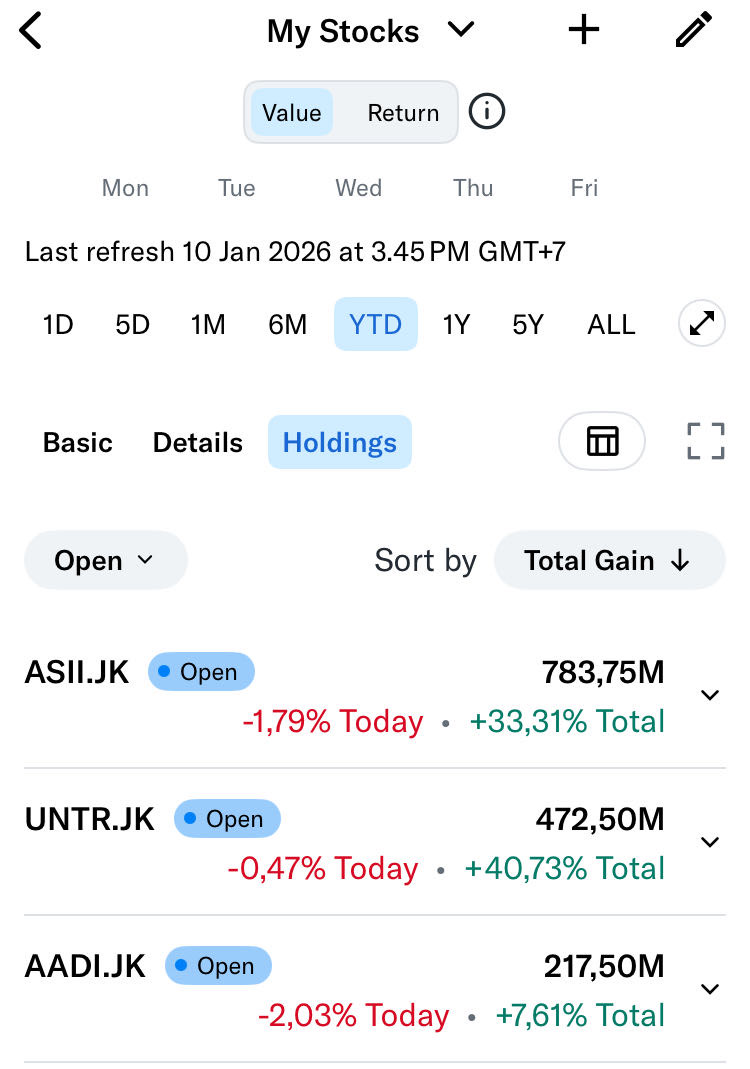This screenshot has height=1069, width=750.
Task: Toggle sort direction arrow on Total Gain
Action: coord(681,561)
